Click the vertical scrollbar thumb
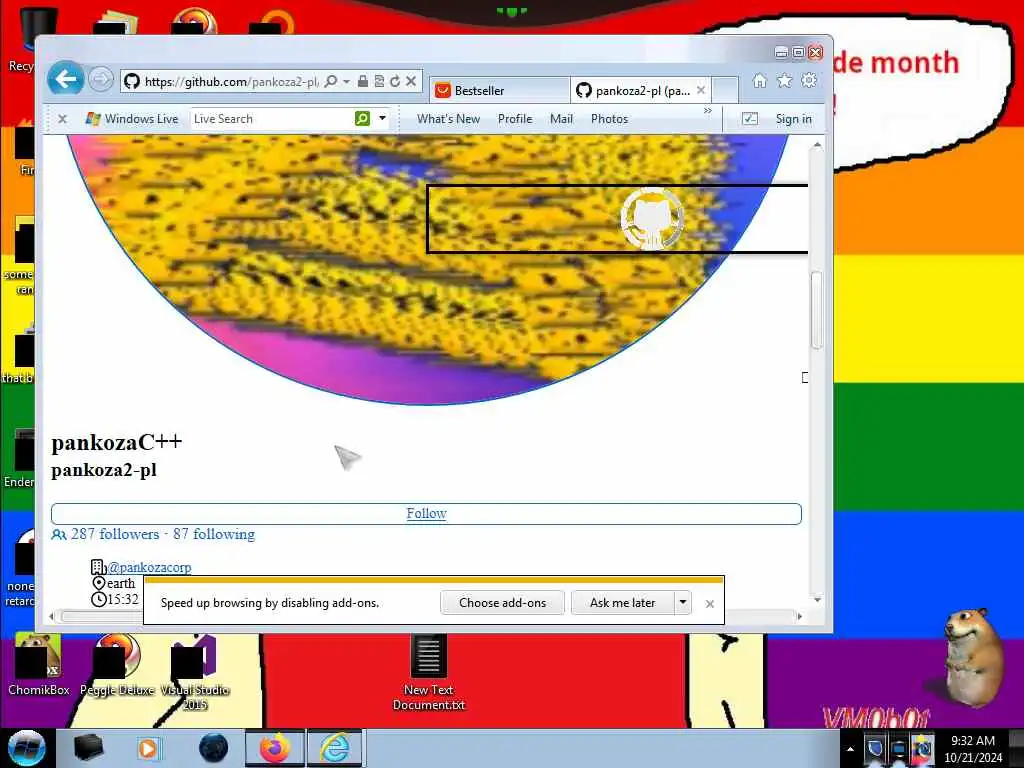Viewport: 1024px width, 768px height. [816, 310]
